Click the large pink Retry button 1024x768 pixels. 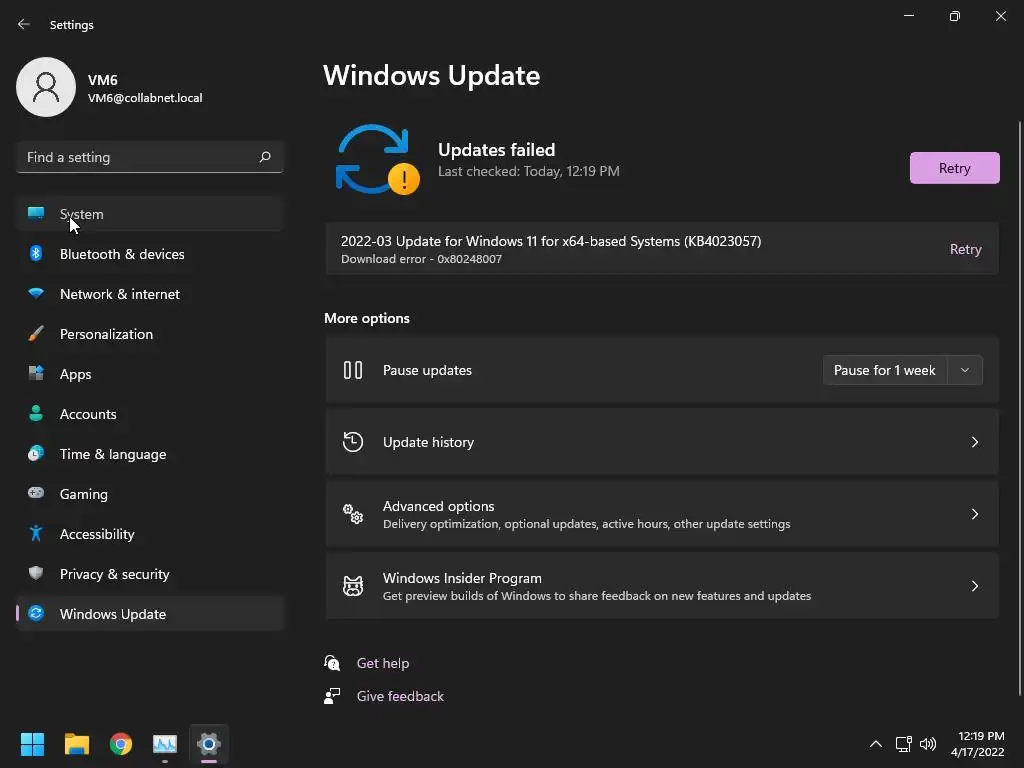pos(954,168)
